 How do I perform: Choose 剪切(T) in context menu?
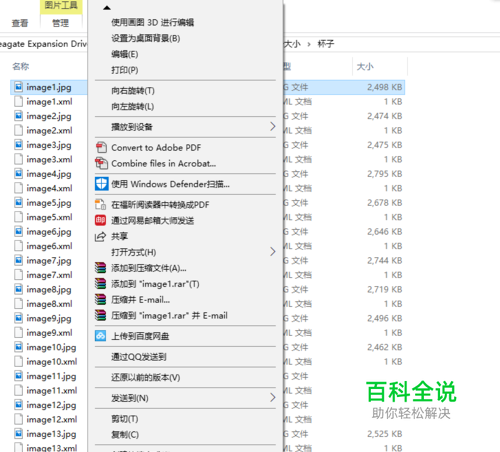pos(125,419)
